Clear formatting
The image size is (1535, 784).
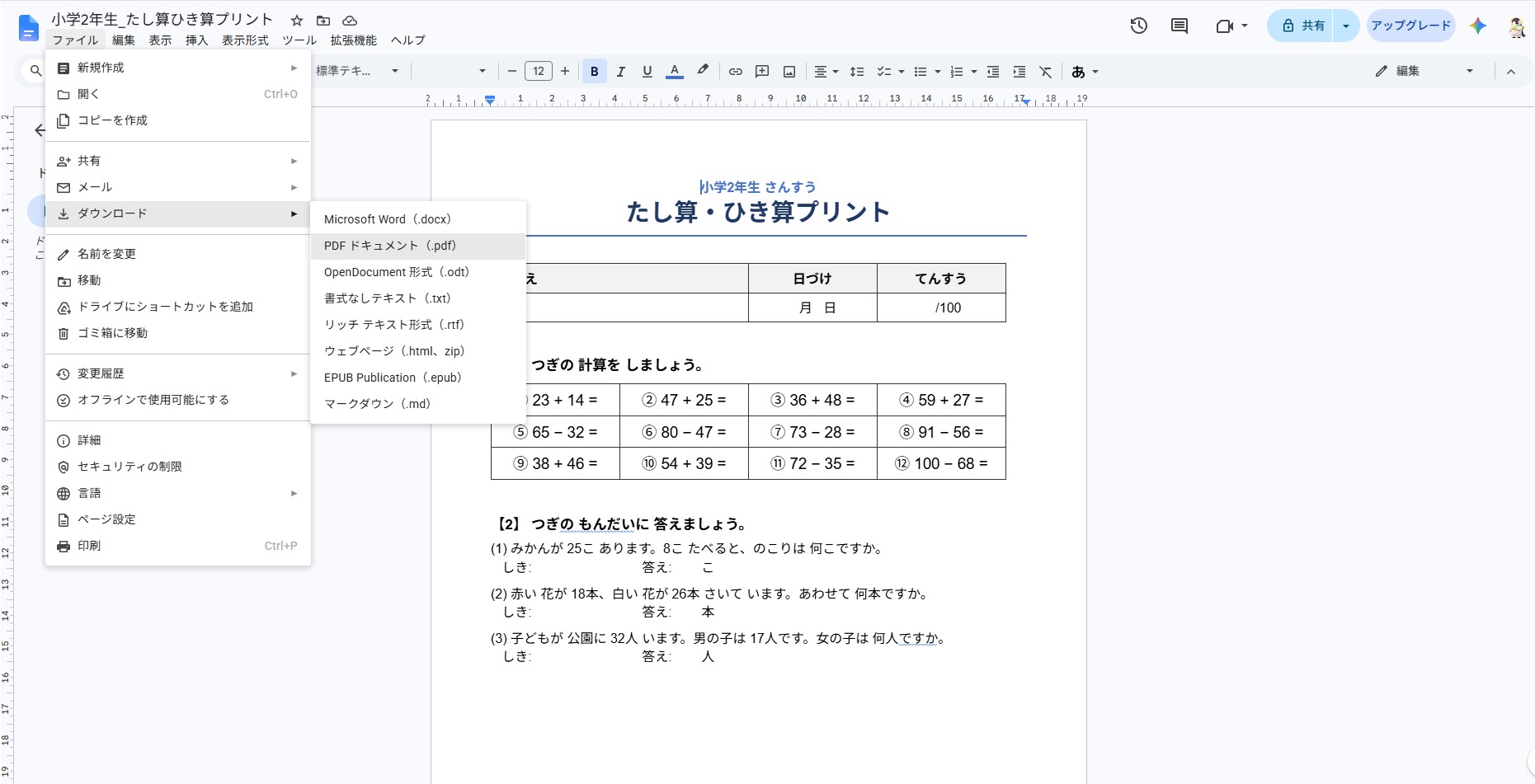click(x=1046, y=72)
